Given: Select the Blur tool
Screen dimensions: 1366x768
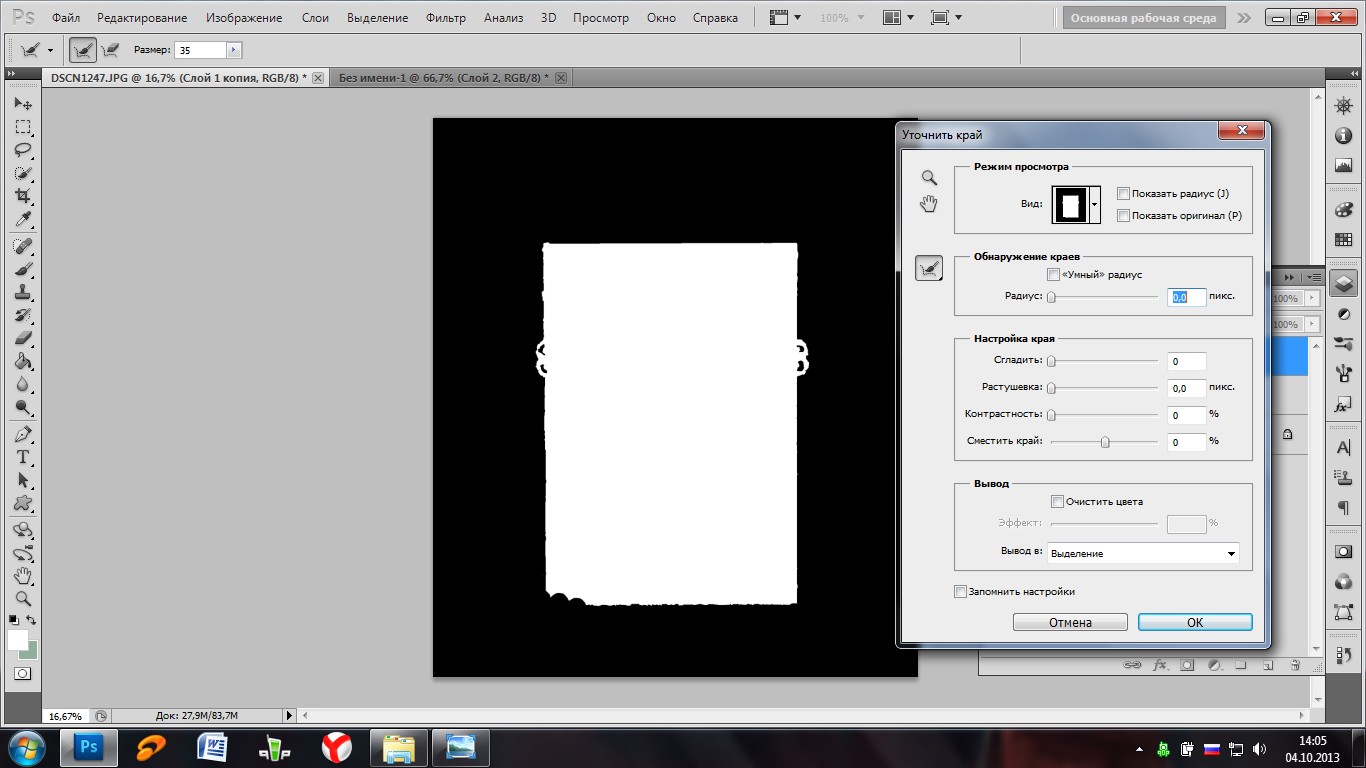Looking at the screenshot, I should click(23, 384).
